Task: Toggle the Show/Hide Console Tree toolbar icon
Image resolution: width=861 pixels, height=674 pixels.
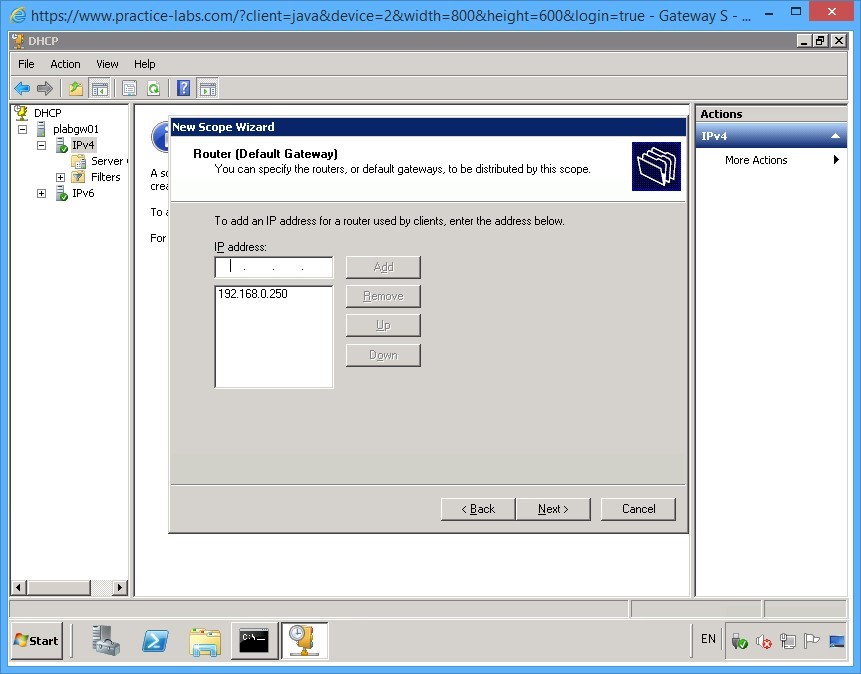Action: click(101, 88)
